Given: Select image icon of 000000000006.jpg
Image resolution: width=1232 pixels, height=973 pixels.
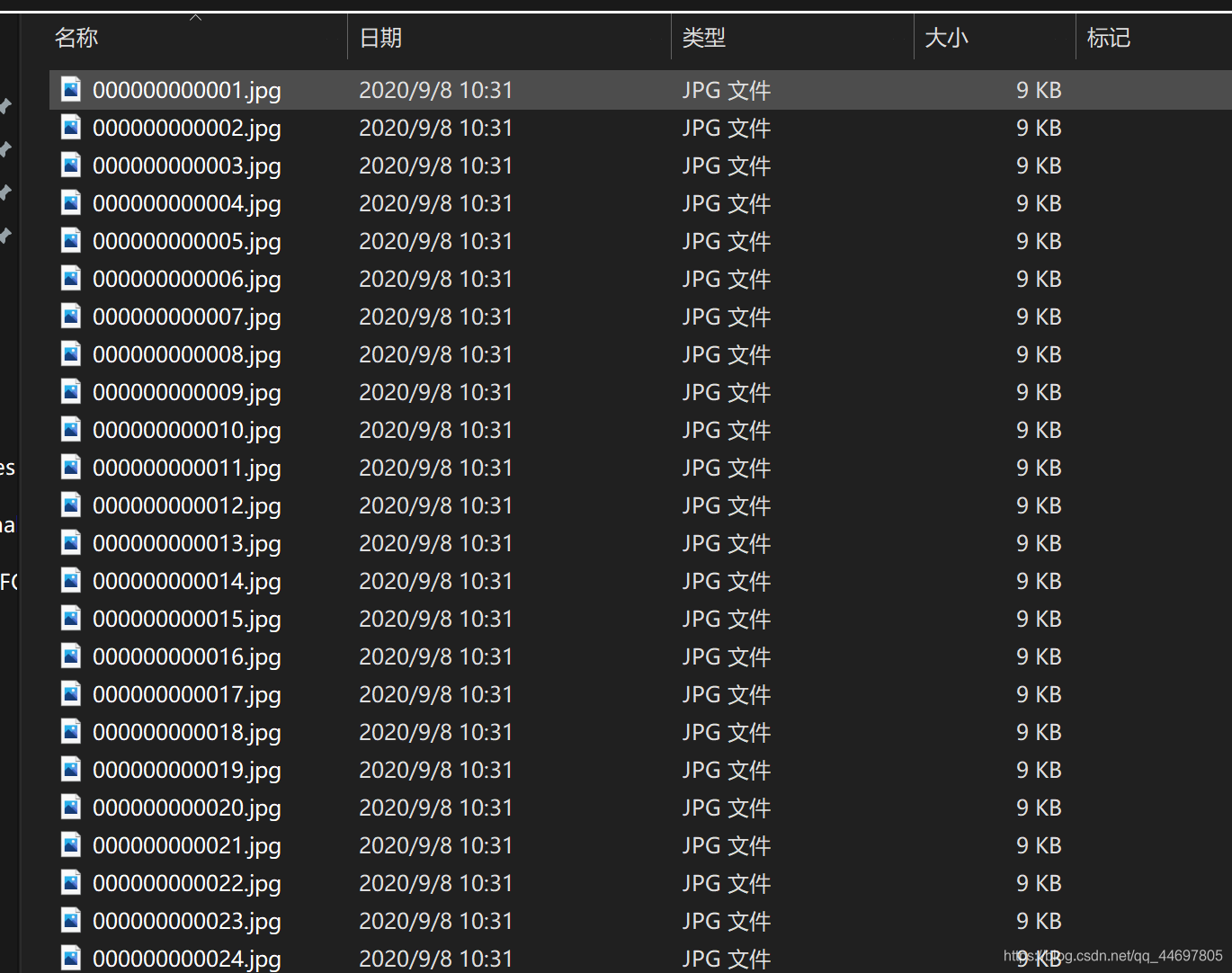Looking at the screenshot, I should tap(71, 278).
